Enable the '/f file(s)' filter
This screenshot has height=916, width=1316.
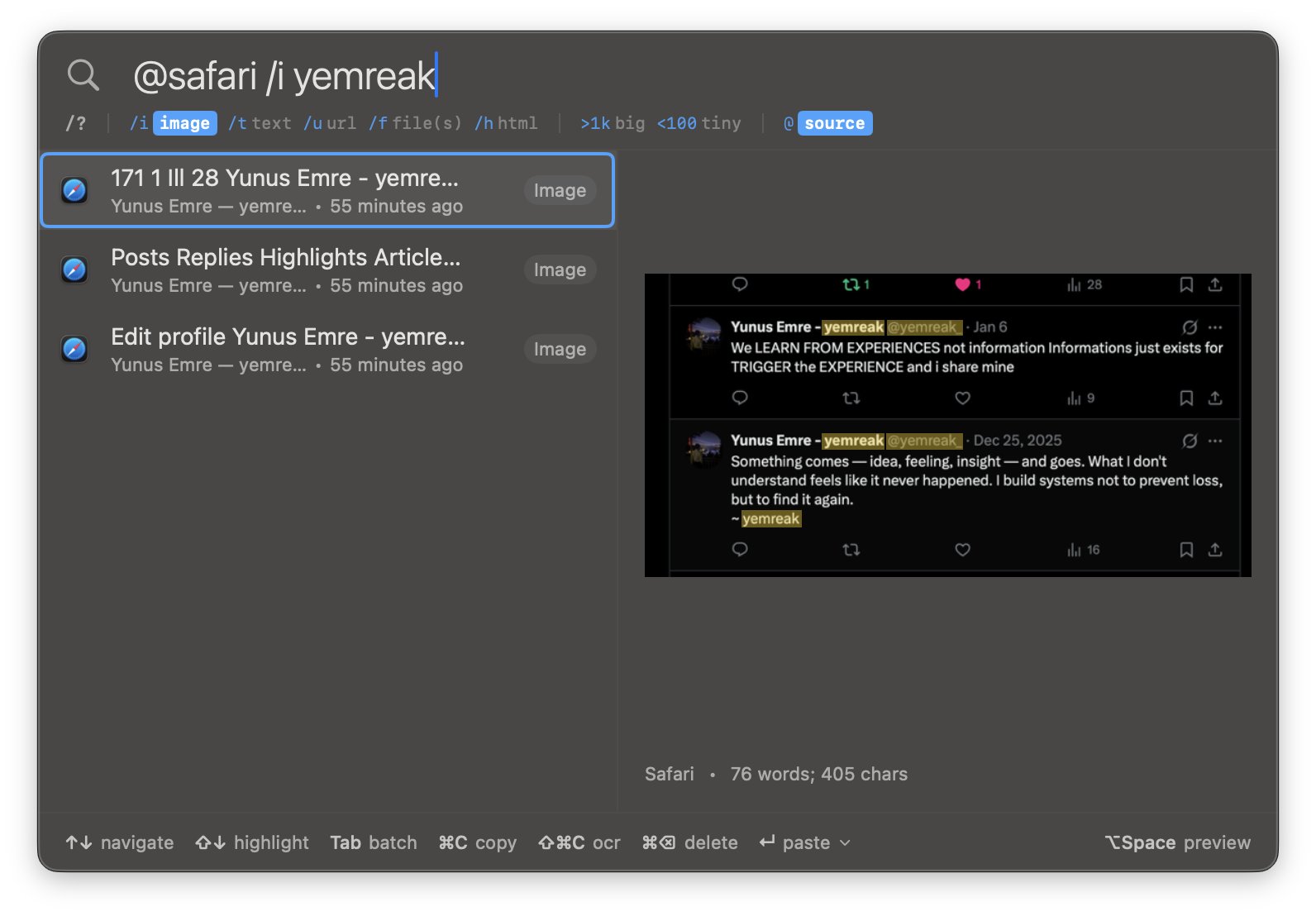(x=415, y=123)
